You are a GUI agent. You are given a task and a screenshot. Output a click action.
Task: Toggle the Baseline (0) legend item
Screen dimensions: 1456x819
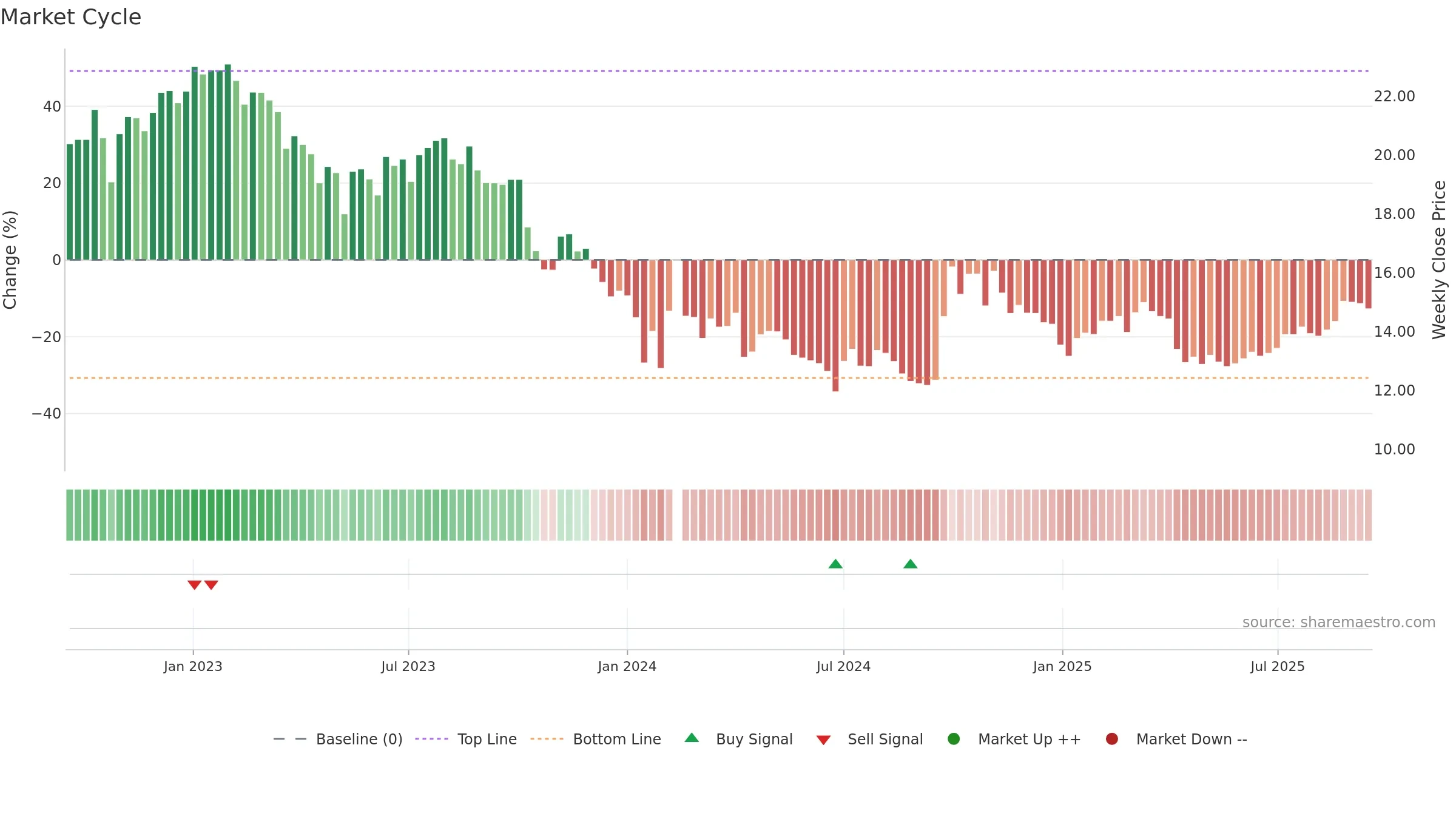[x=338, y=739]
